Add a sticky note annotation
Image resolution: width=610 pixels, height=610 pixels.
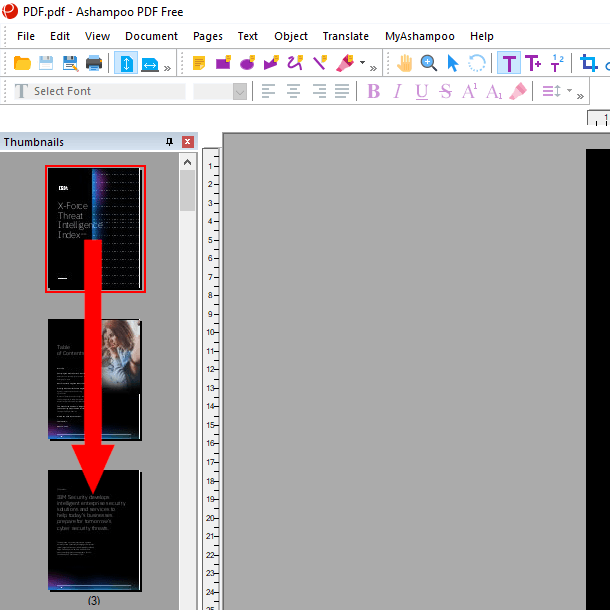click(199, 63)
